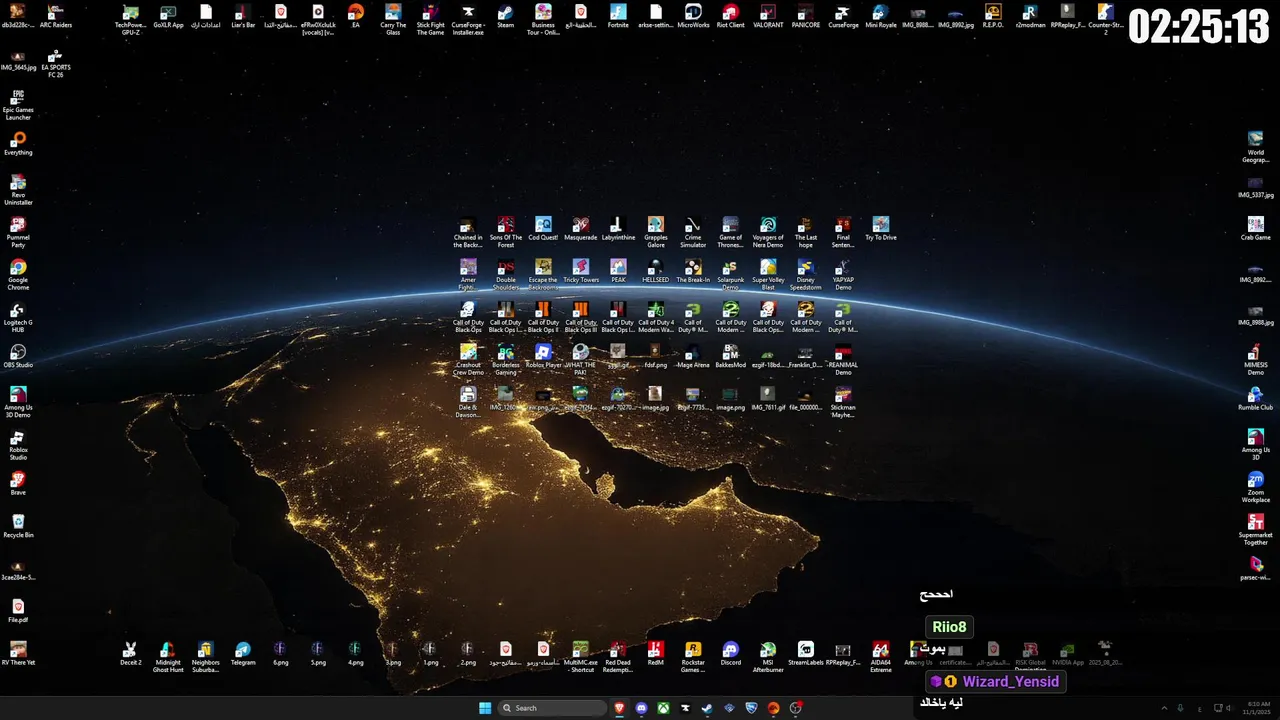Select the Logitech G HUB icon
Viewport: 1280px width, 720px height.
tap(18, 318)
